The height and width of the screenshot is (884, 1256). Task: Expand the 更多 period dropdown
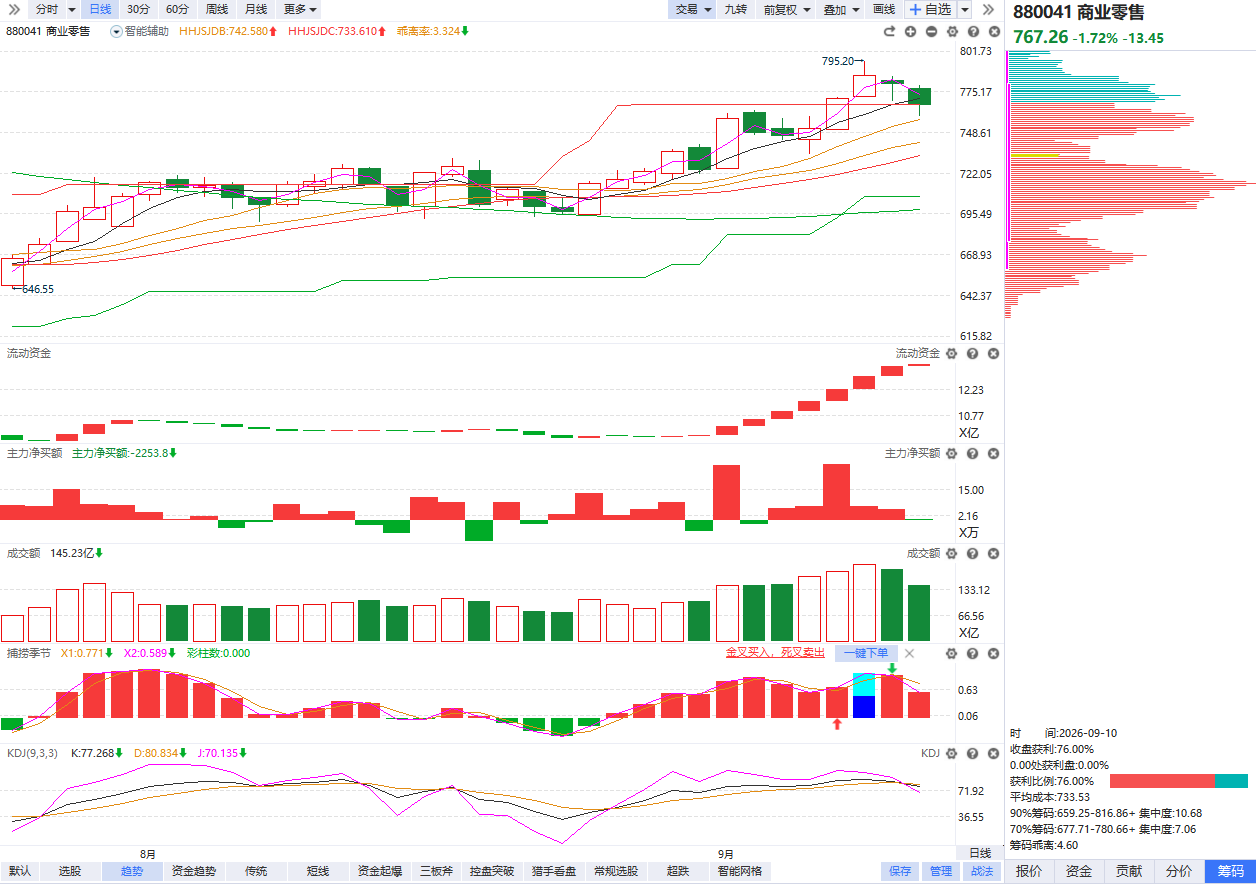(300, 9)
